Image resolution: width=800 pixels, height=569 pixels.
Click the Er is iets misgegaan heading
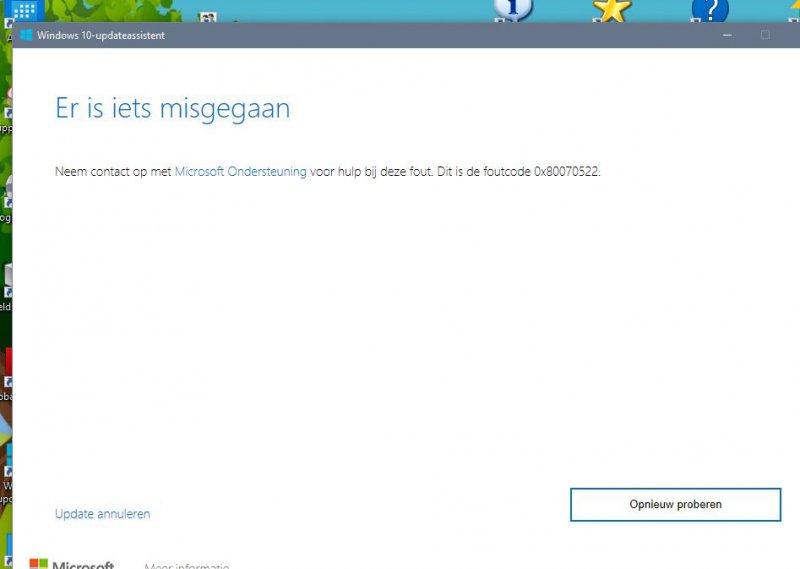tap(172, 108)
